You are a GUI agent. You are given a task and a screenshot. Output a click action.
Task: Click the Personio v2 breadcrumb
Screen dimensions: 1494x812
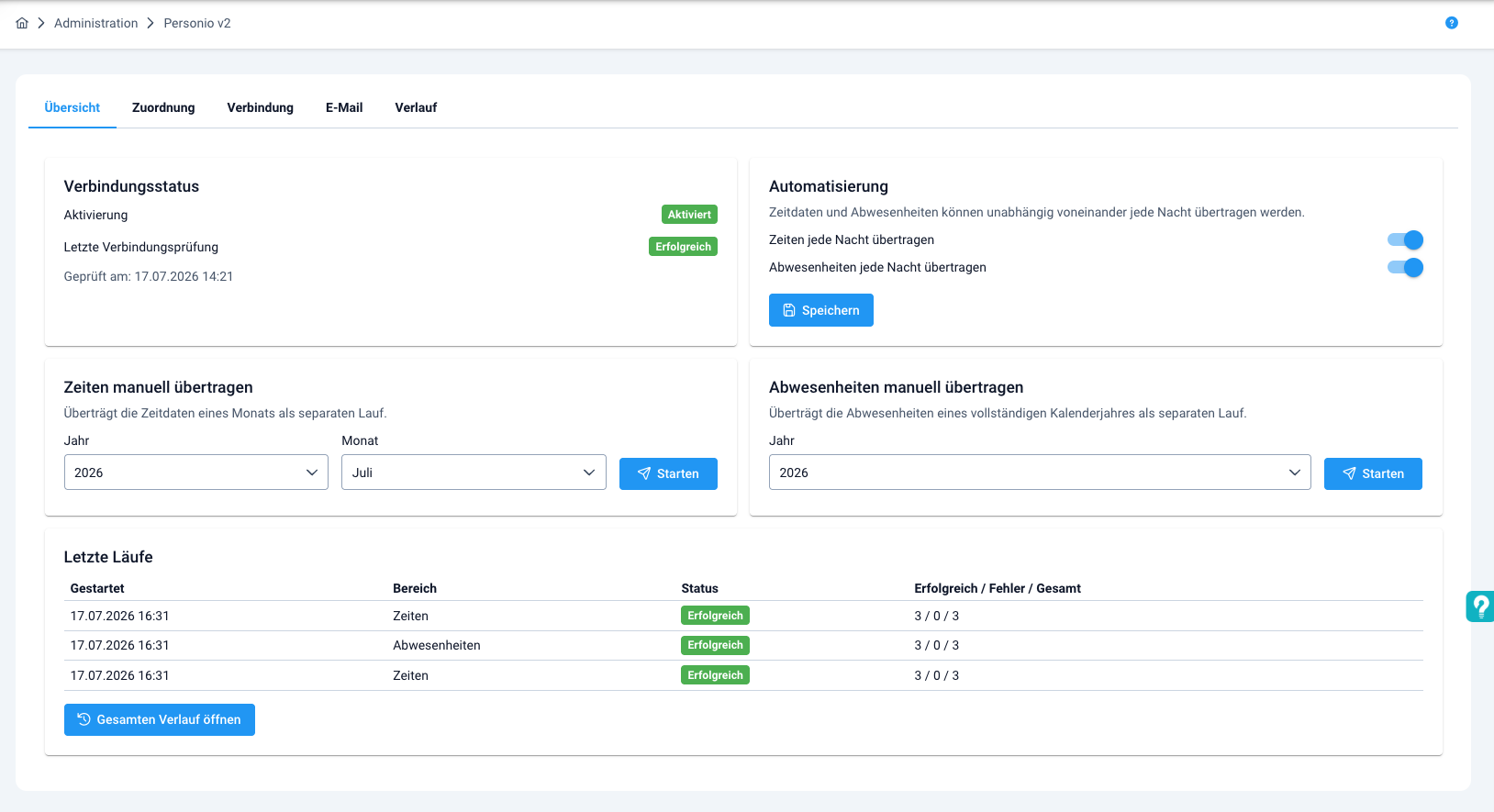click(197, 23)
